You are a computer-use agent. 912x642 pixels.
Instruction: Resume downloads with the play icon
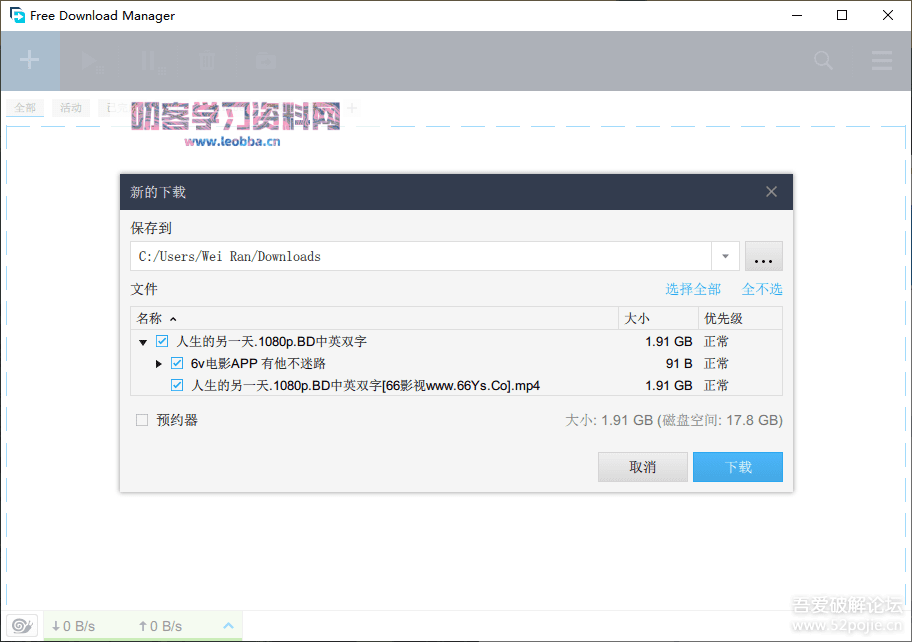pyautogui.click(x=89, y=60)
